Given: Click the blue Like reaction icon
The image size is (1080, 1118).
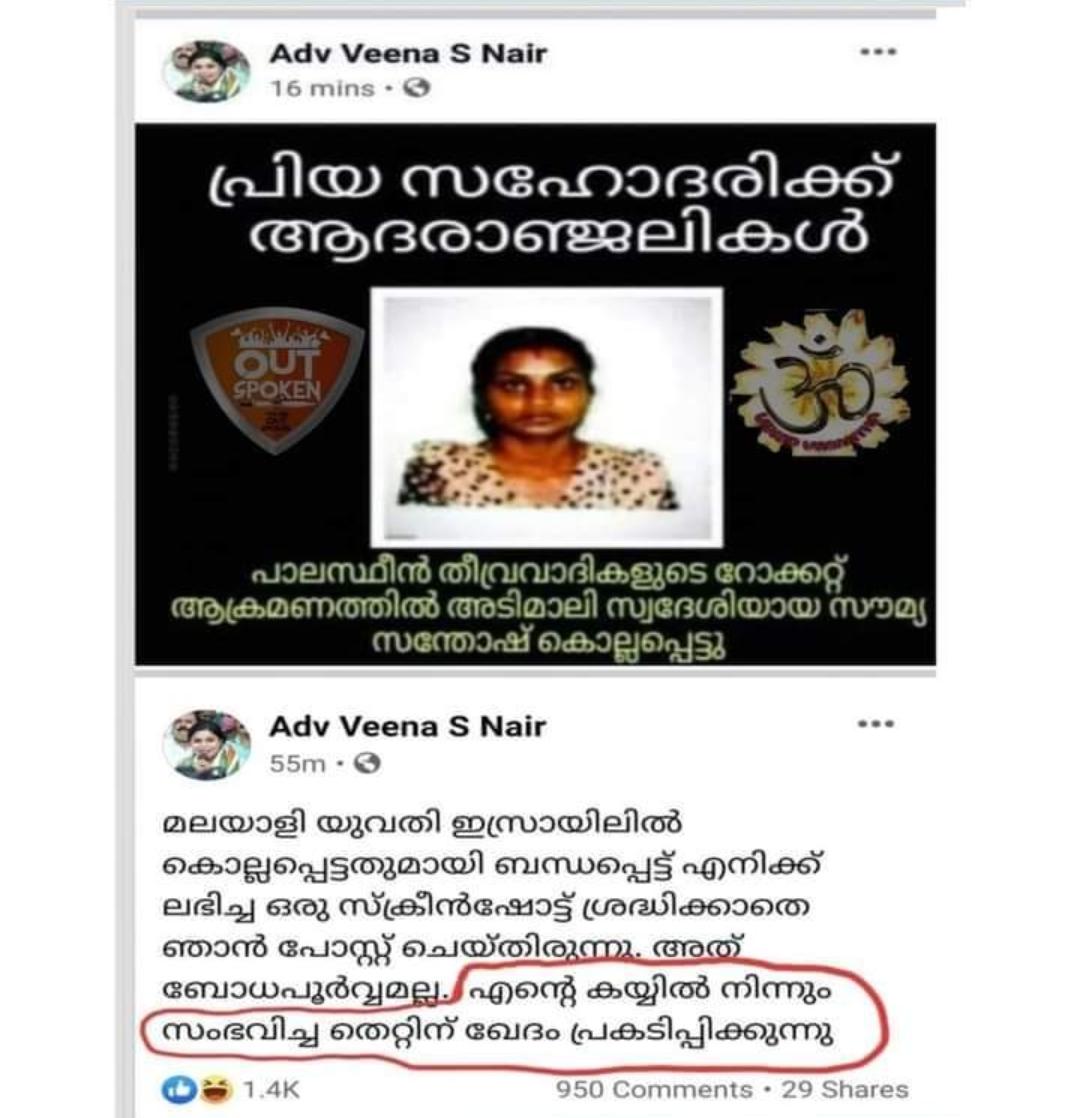Looking at the screenshot, I should [x=178, y=1088].
